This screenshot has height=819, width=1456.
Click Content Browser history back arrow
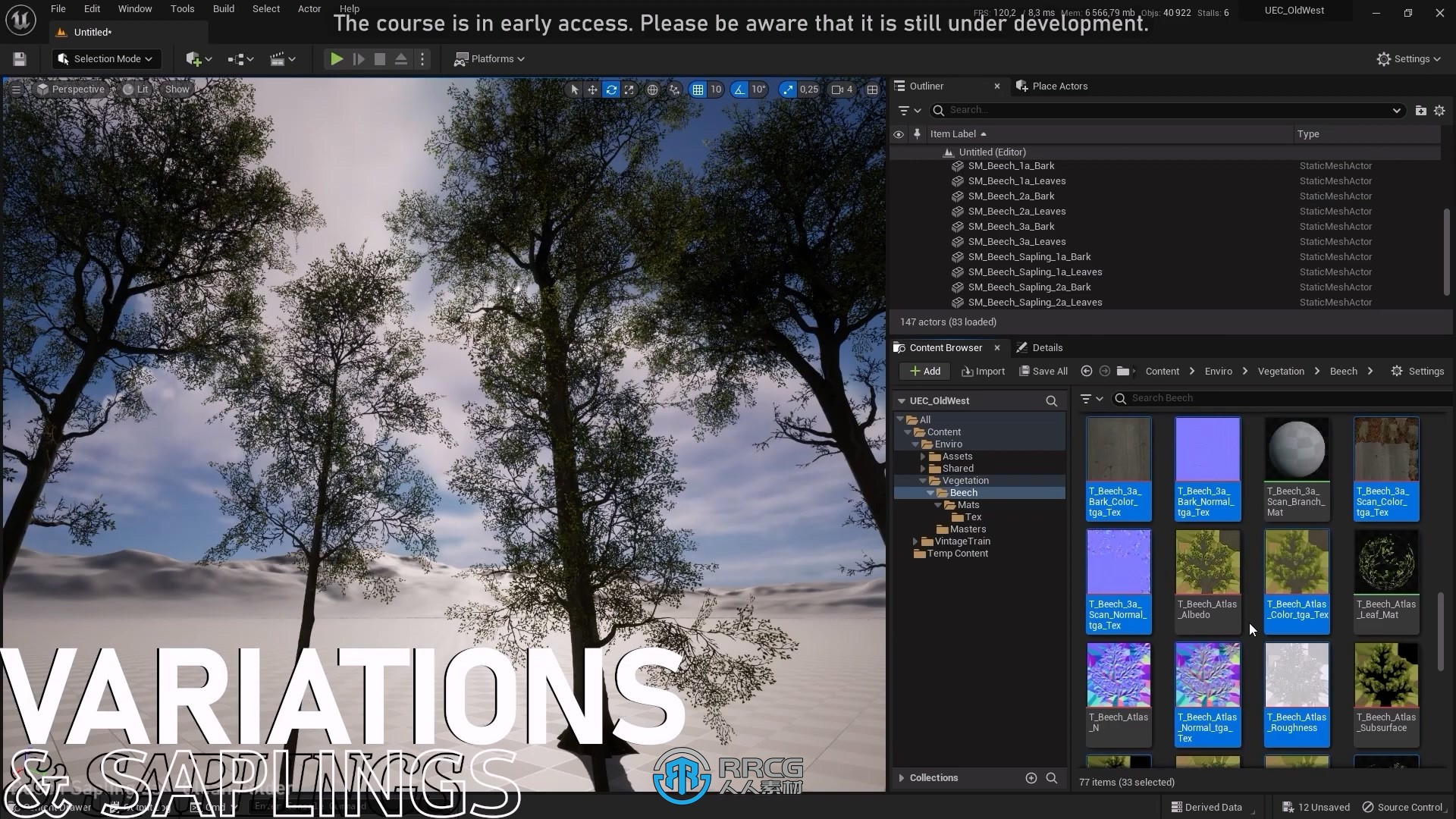point(1086,372)
